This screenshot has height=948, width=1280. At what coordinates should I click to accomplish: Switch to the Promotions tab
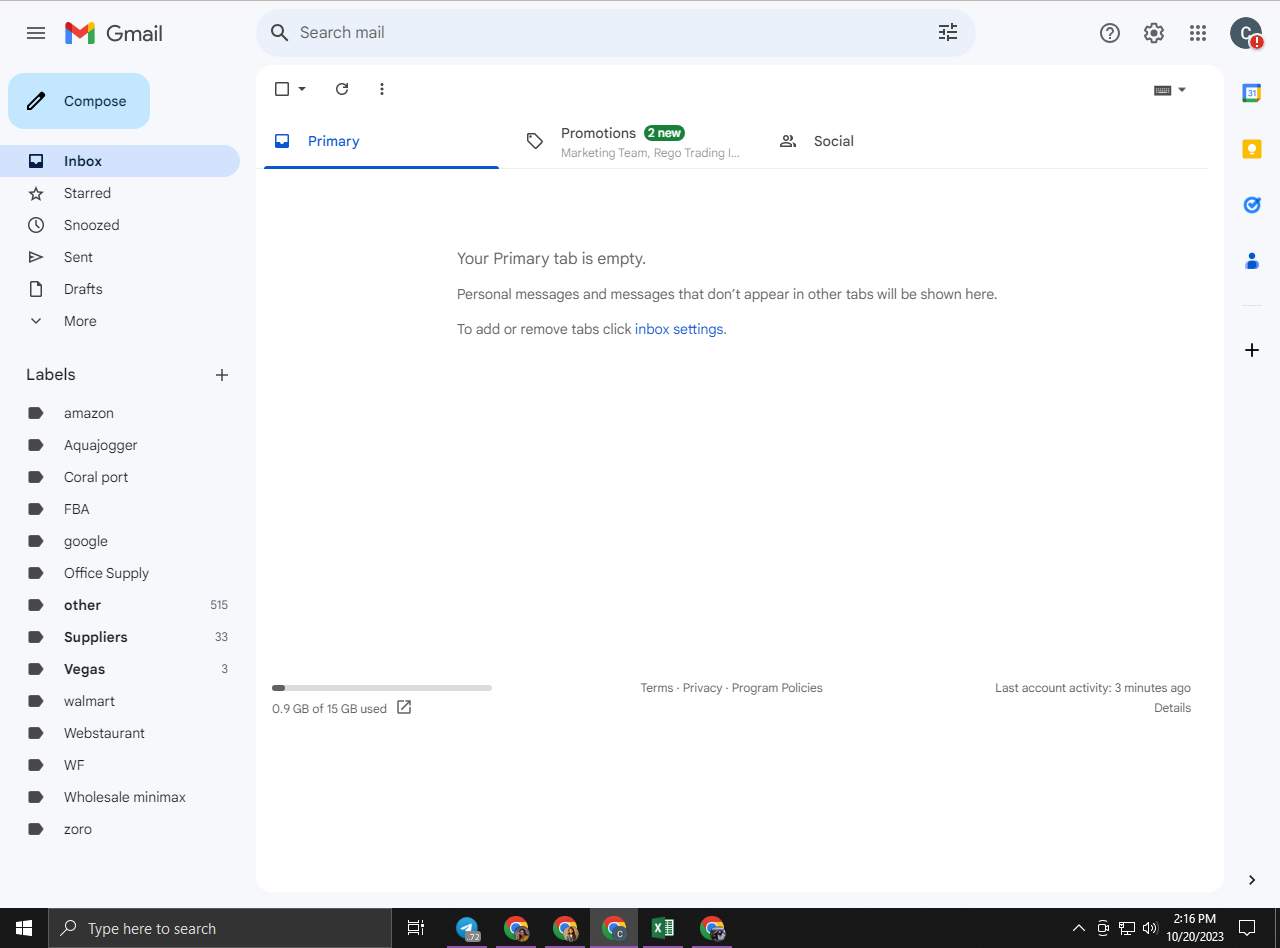[x=633, y=141]
